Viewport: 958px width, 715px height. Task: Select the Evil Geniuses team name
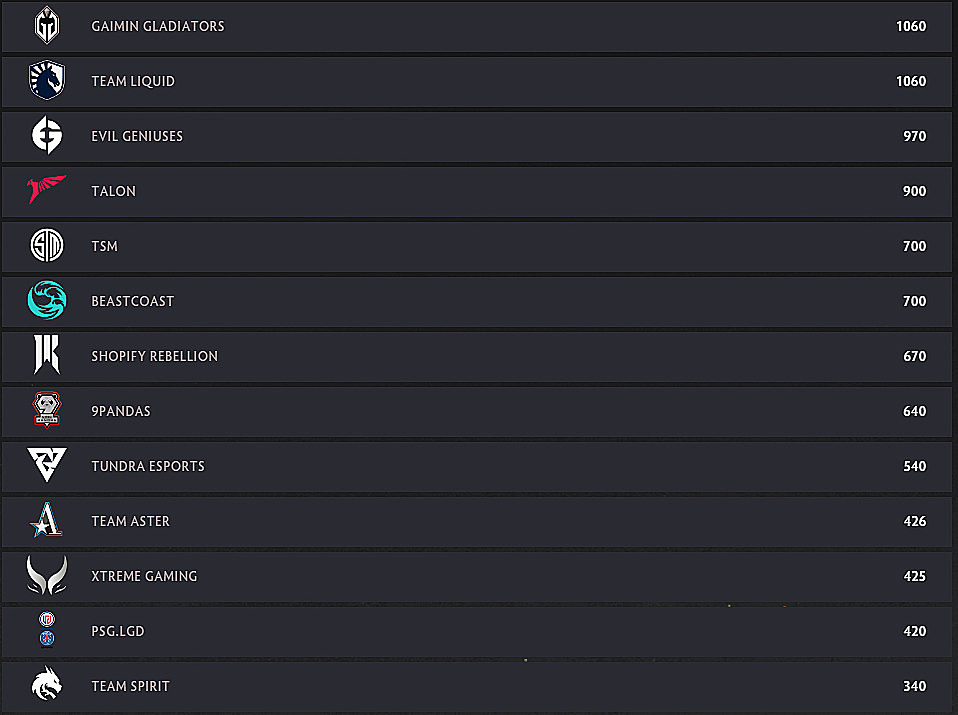[x=137, y=136]
